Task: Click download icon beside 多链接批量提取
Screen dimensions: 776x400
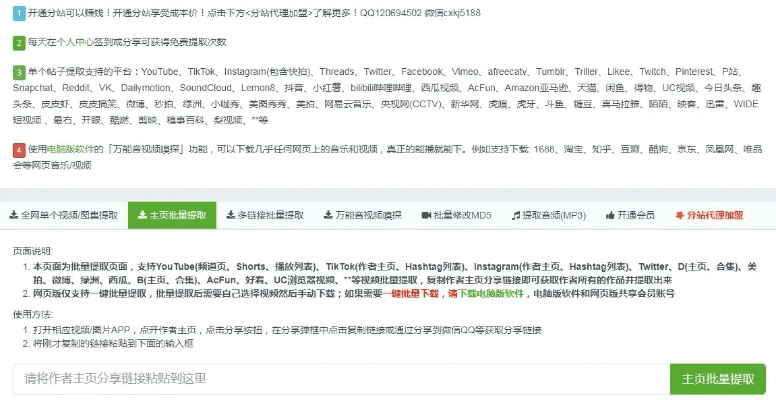Action: [230, 215]
